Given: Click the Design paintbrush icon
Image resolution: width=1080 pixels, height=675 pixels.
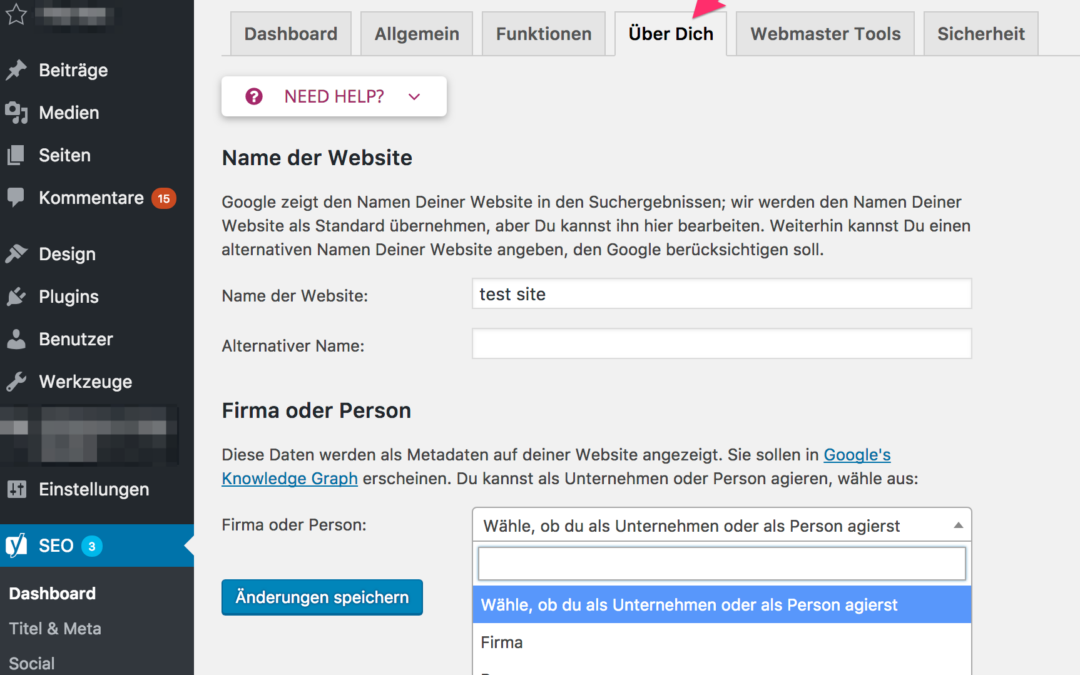Looking at the screenshot, I should [16, 254].
